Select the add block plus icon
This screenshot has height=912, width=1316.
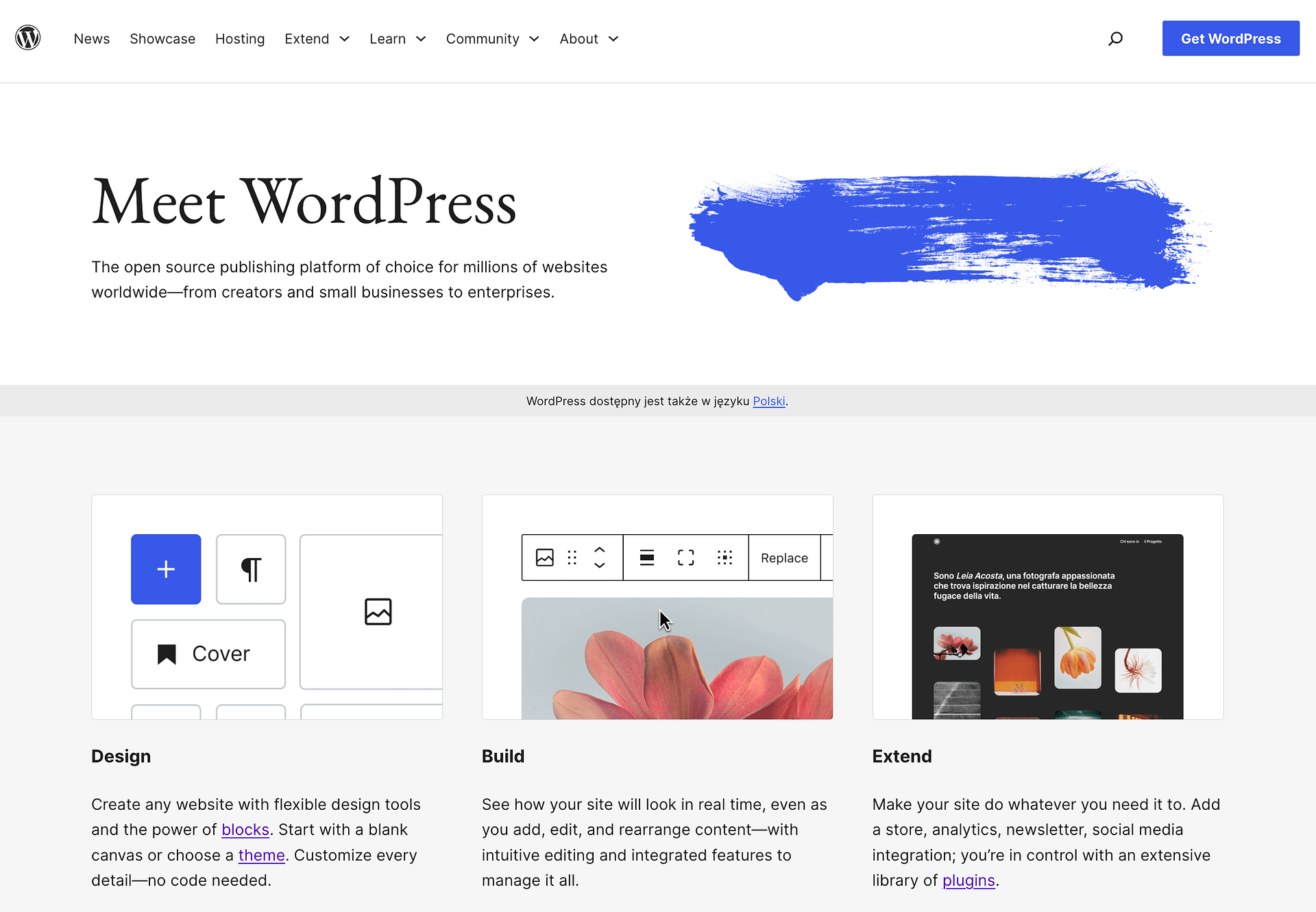[x=166, y=569]
